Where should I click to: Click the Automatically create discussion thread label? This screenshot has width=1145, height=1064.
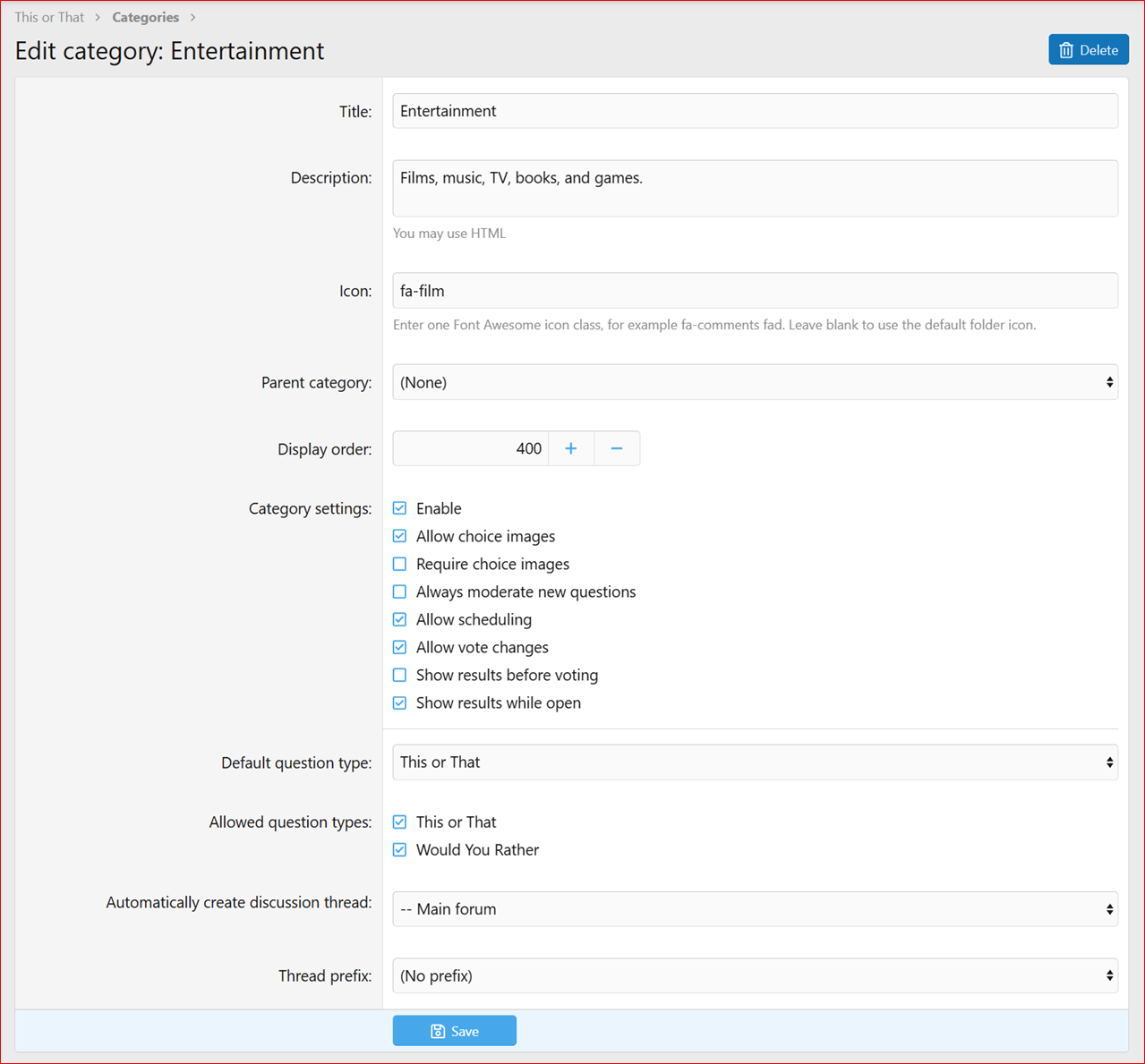[239, 902]
